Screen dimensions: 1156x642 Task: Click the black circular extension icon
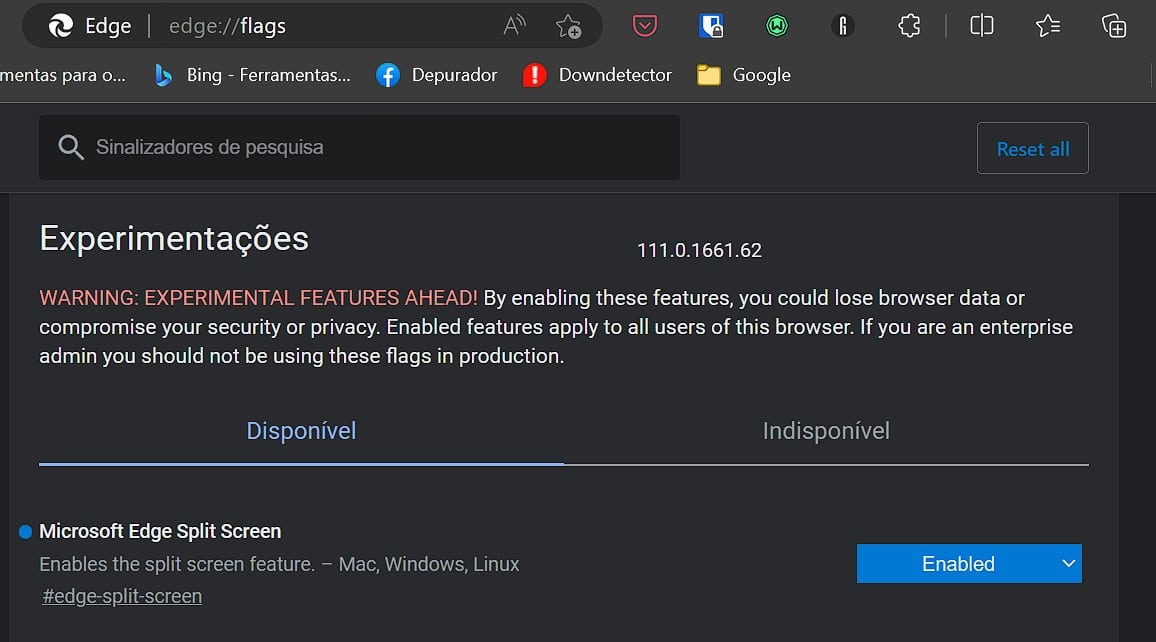click(843, 26)
